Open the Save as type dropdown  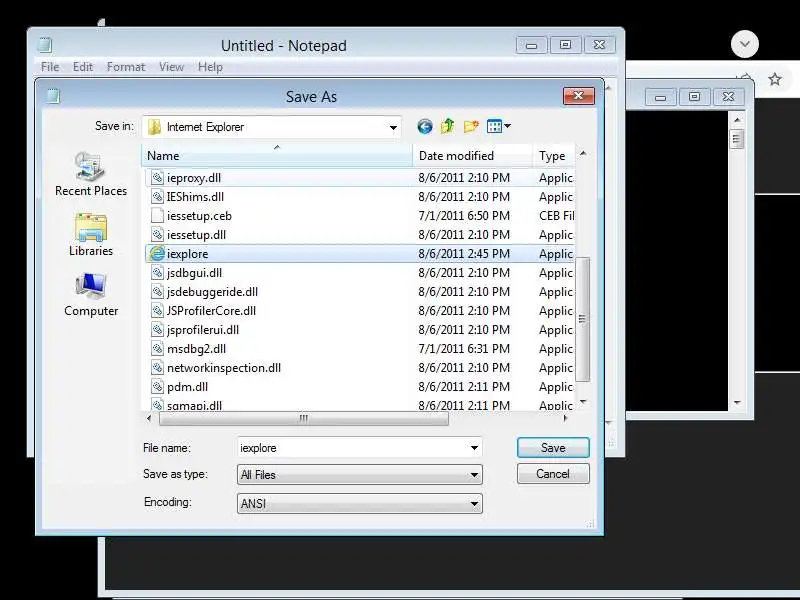pyautogui.click(x=474, y=474)
